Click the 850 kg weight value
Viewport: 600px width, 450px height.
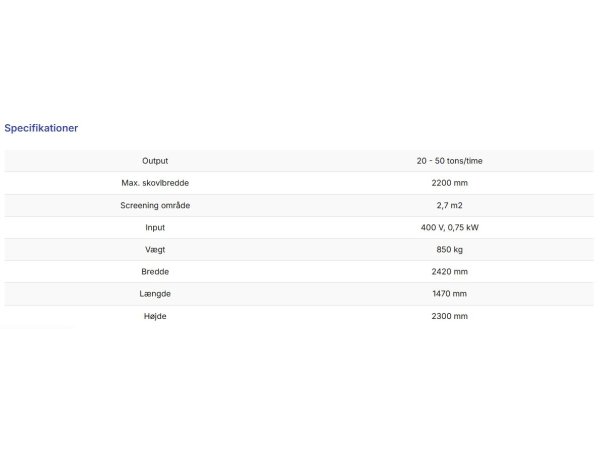(x=449, y=249)
